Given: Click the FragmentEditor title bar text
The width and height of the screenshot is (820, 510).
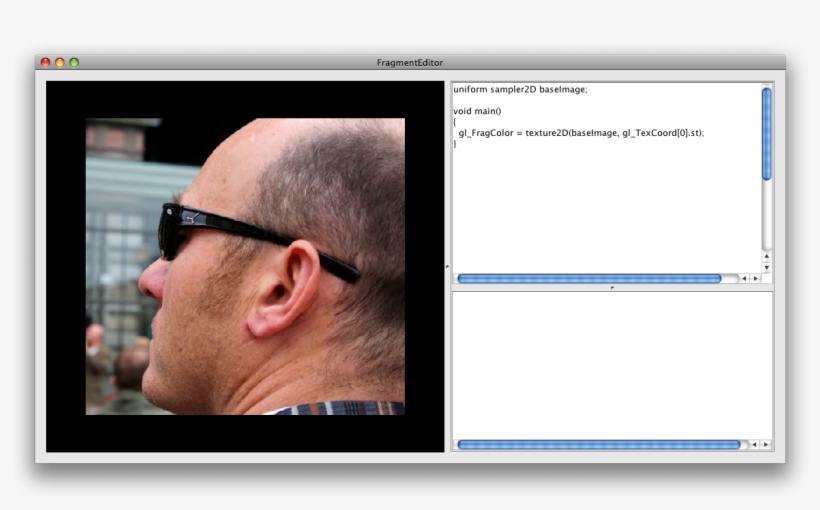Looking at the screenshot, I should point(409,62).
